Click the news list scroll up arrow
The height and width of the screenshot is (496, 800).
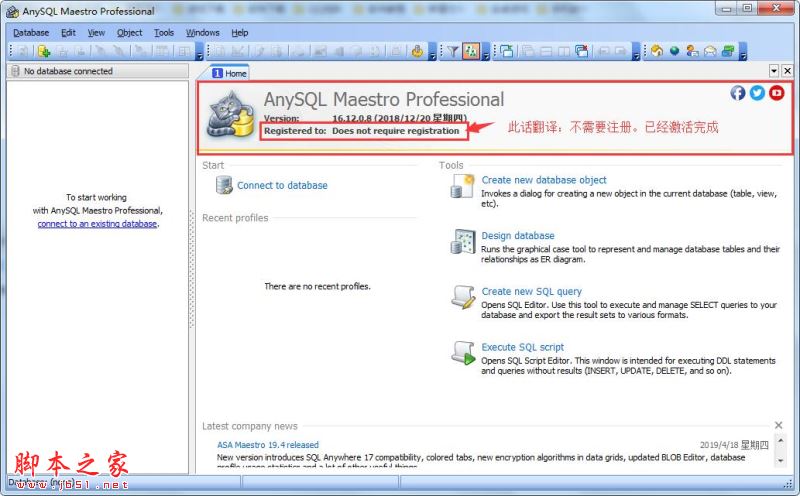pyautogui.click(x=781, y=440)
